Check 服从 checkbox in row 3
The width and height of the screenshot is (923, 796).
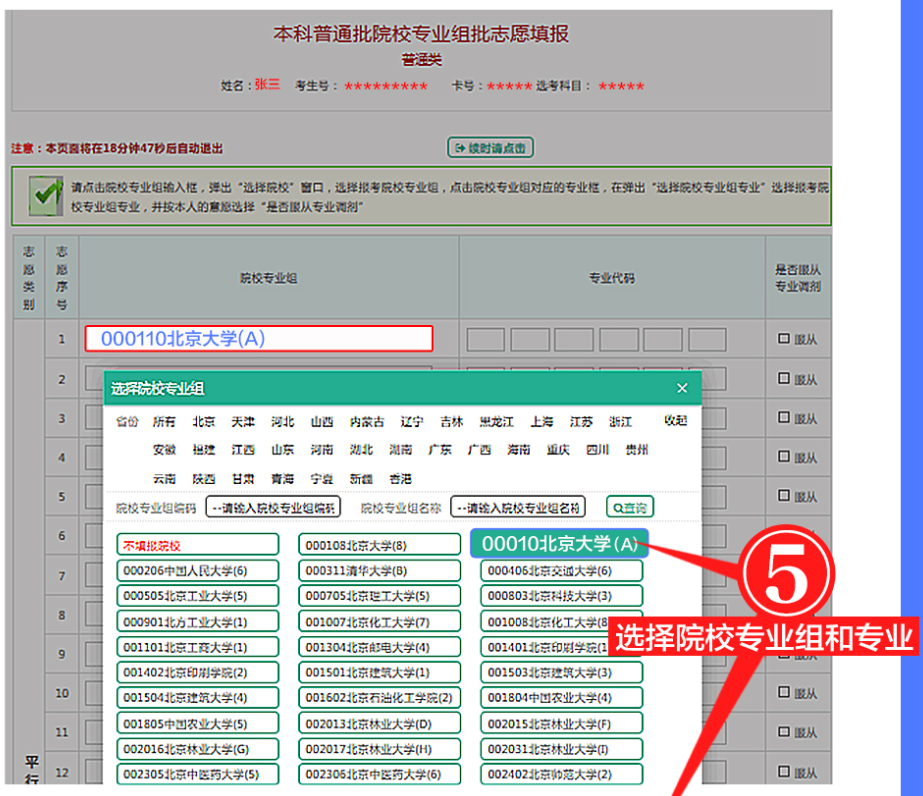coord(783,417)
